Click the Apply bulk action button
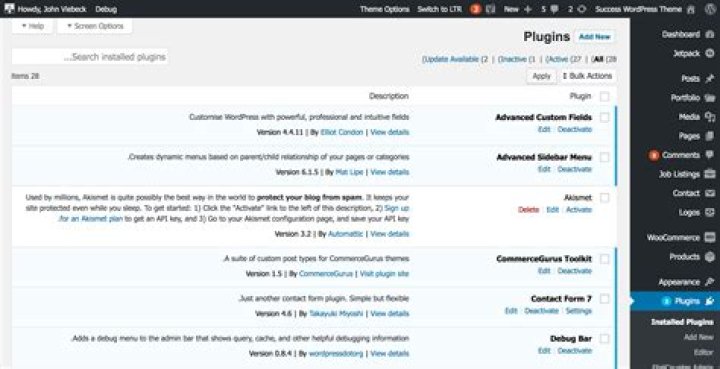The width and height of the screenshot is (720, 369). point(541,76)
